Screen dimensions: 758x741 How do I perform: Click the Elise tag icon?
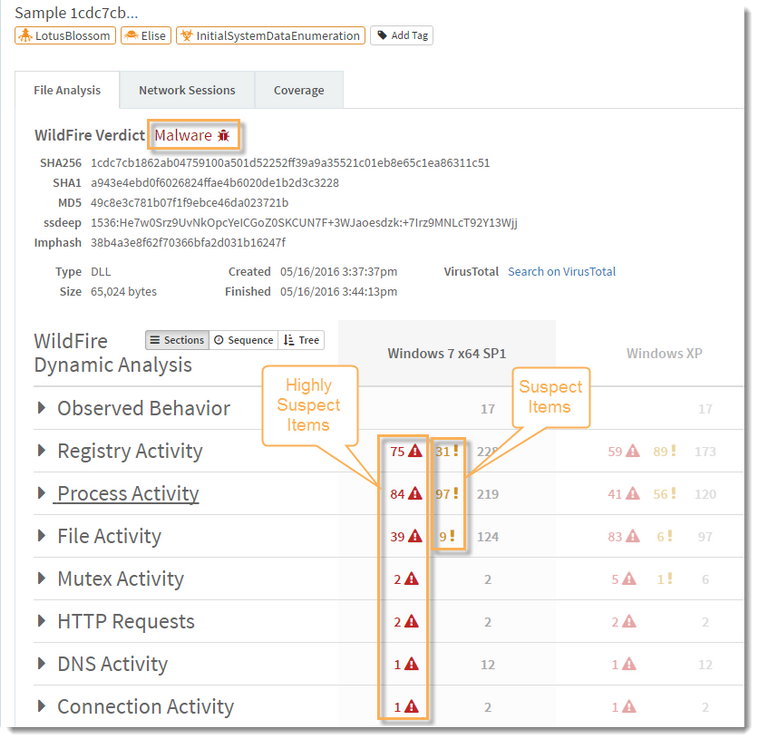131,36
